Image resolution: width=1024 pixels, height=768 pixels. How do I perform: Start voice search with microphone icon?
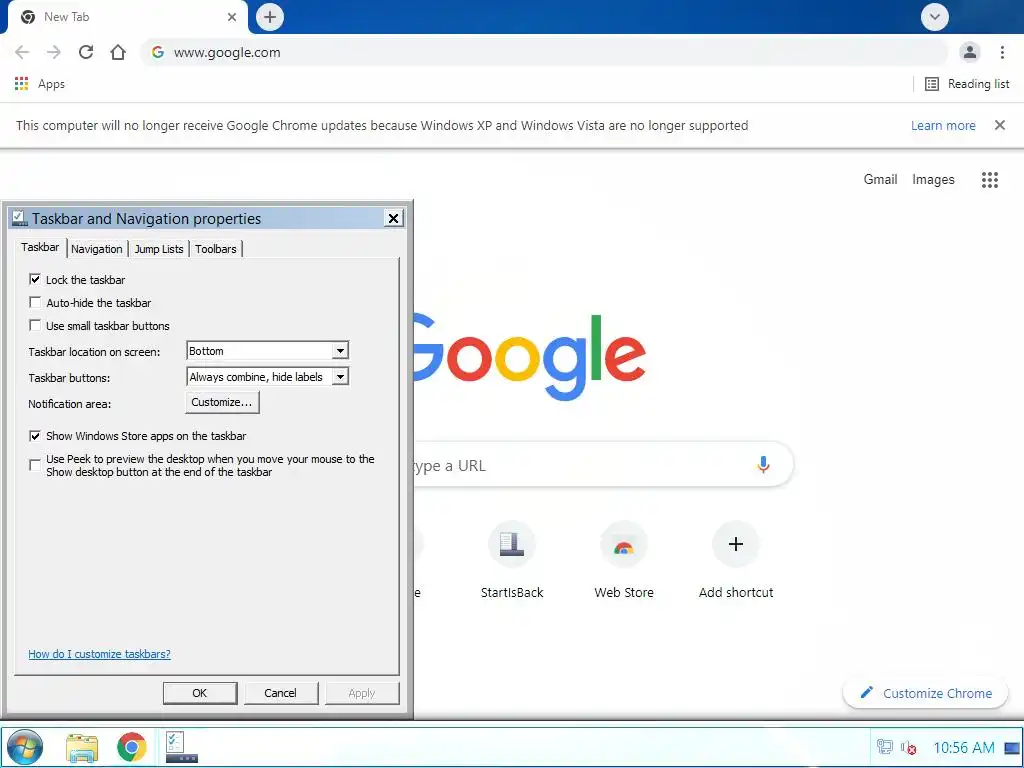tap(763, 464)
